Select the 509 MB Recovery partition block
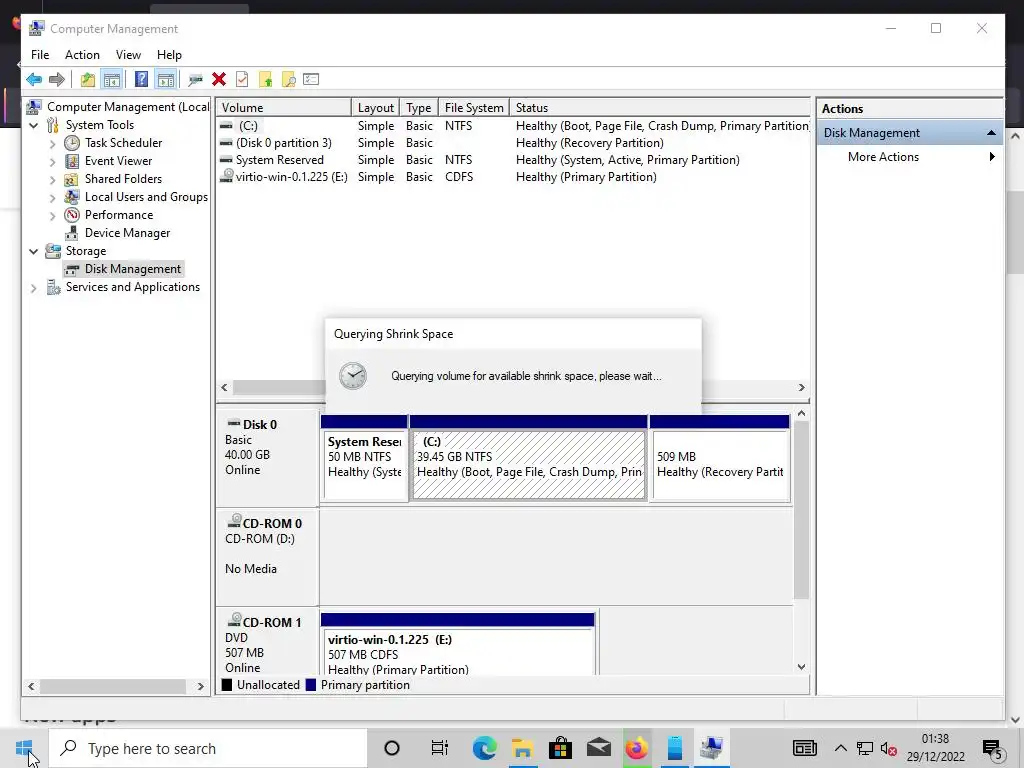This screenshot has width=1024, height=768. (x=720, y=458)
